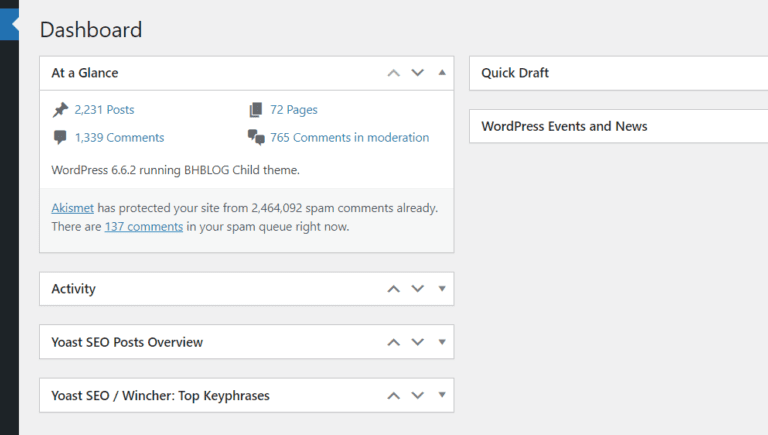Move Activity widget up
This screenshot has height=435, width=768.
pyautogui.click(x=394, y=289)
